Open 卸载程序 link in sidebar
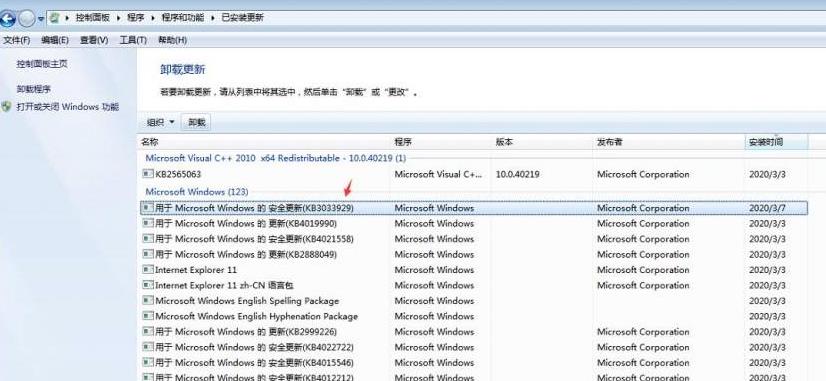This screenshot has height=381, width=826. [x=33, y=89]
